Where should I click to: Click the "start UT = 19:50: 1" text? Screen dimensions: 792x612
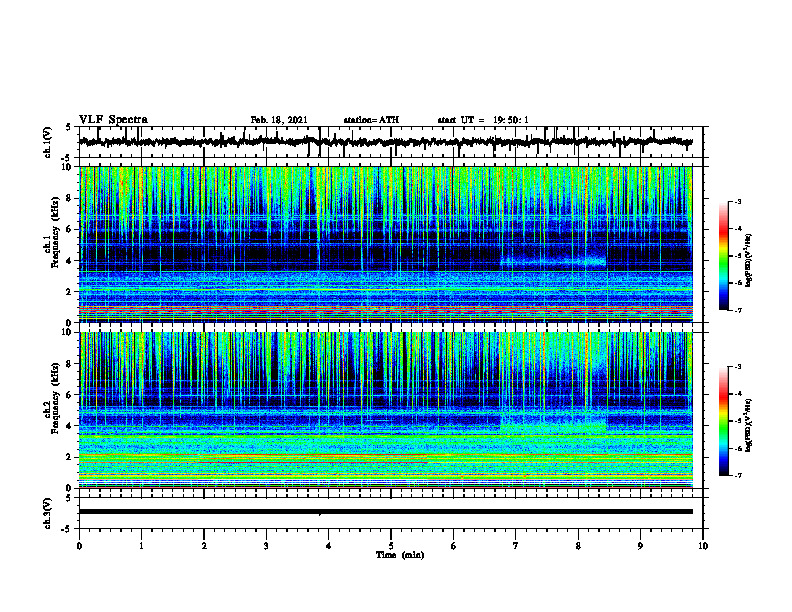pyautogui.click(x=483, y=120)
